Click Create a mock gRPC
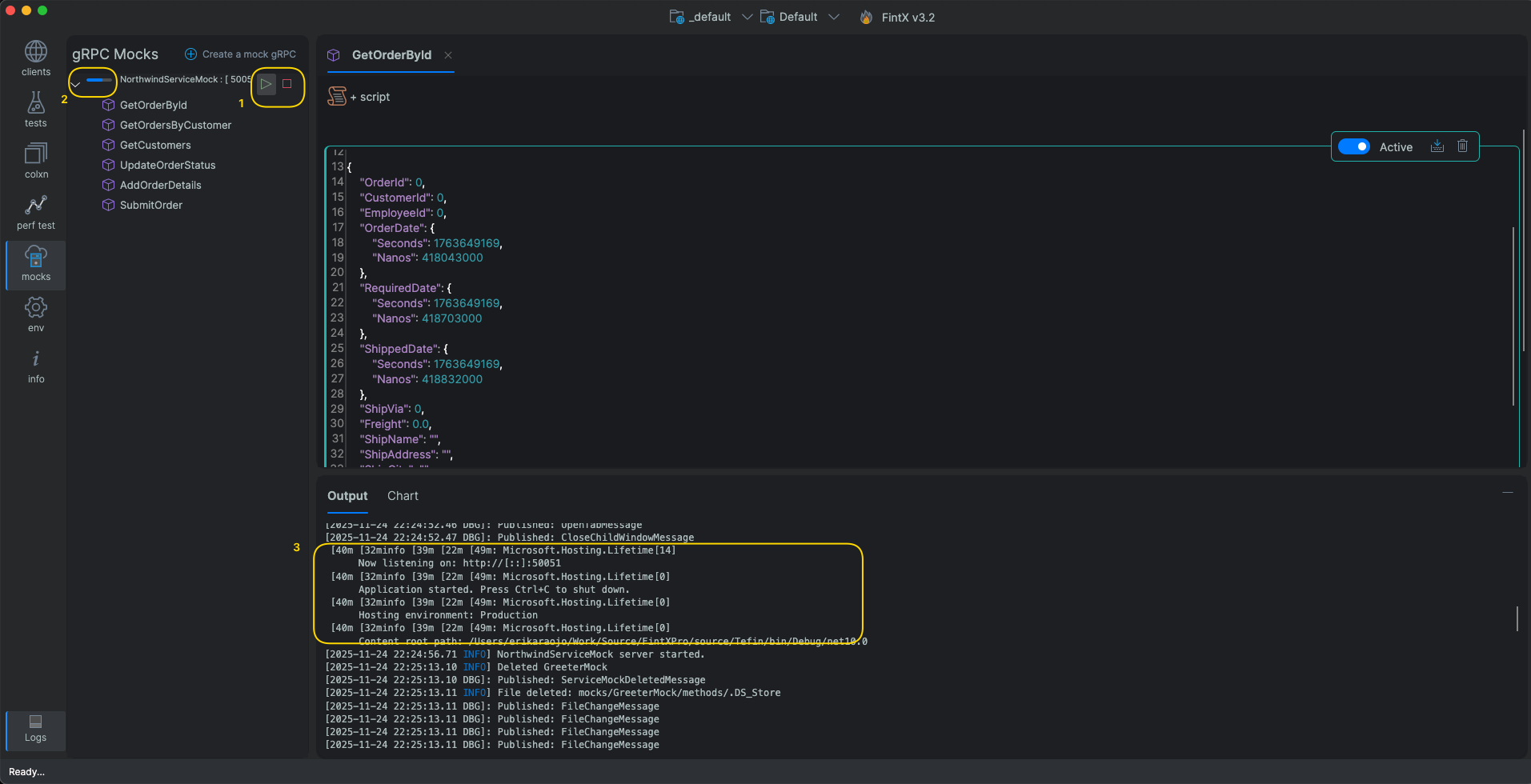Screen dimensions: 1531x784 [x=241, y=54]
